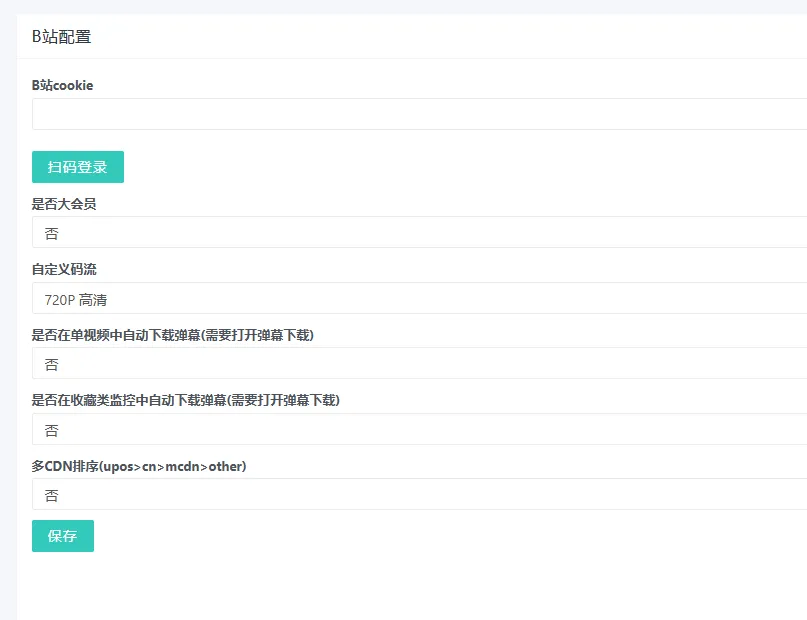
Task: Open the 单视频中自动下载弹幕 dropdown
Action: (x=419, y=363)
